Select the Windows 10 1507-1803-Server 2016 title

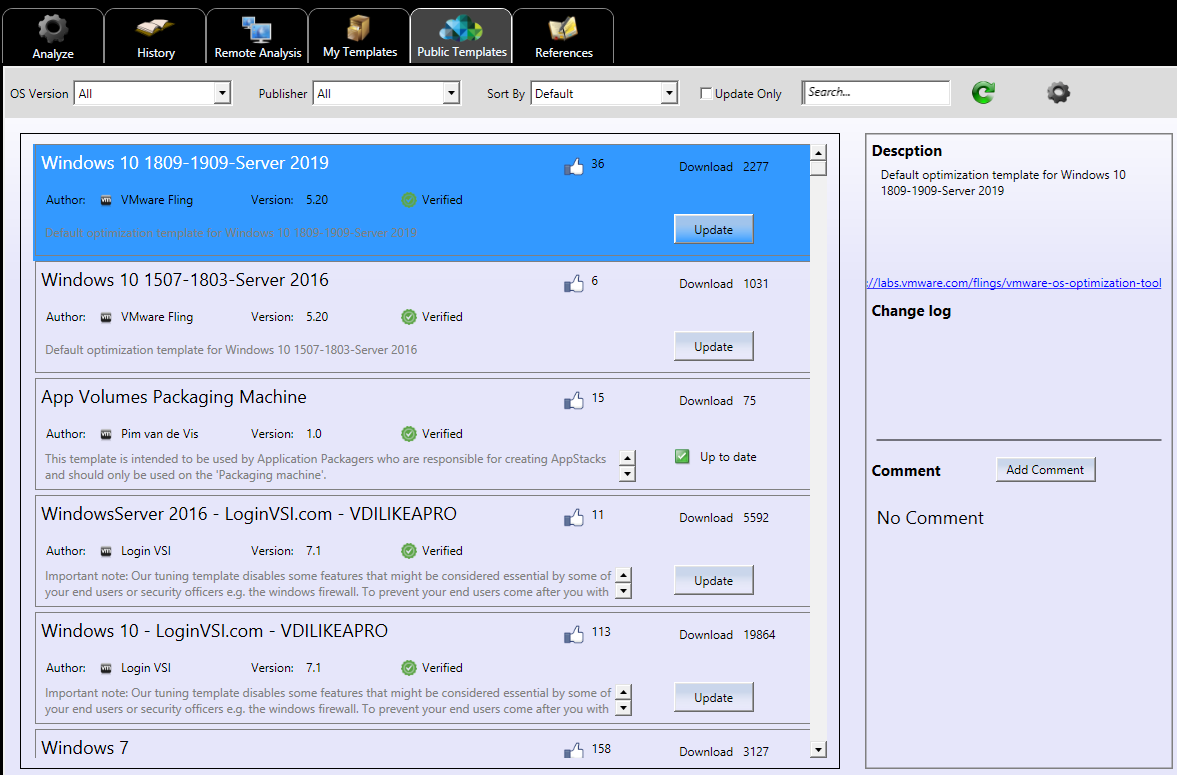(x=185, y=280)
